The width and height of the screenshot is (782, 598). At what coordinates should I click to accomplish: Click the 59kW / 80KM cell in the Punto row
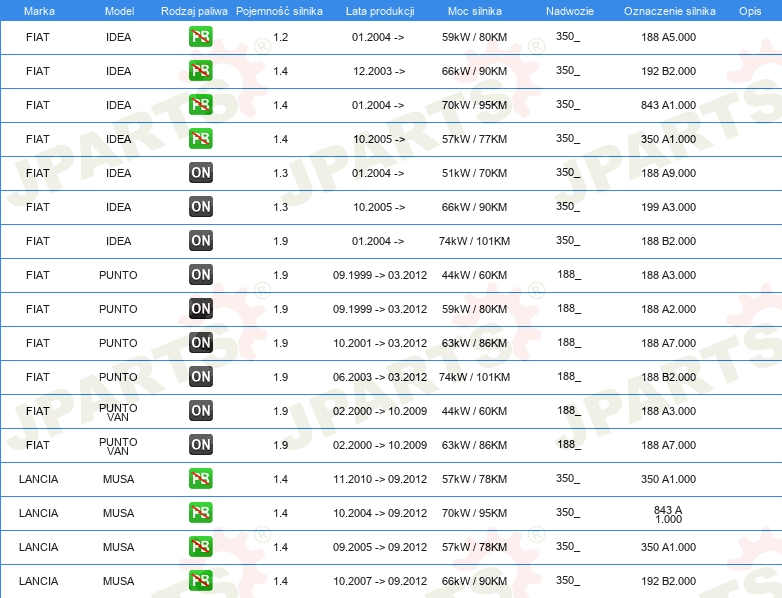click(x=474, y=309)
